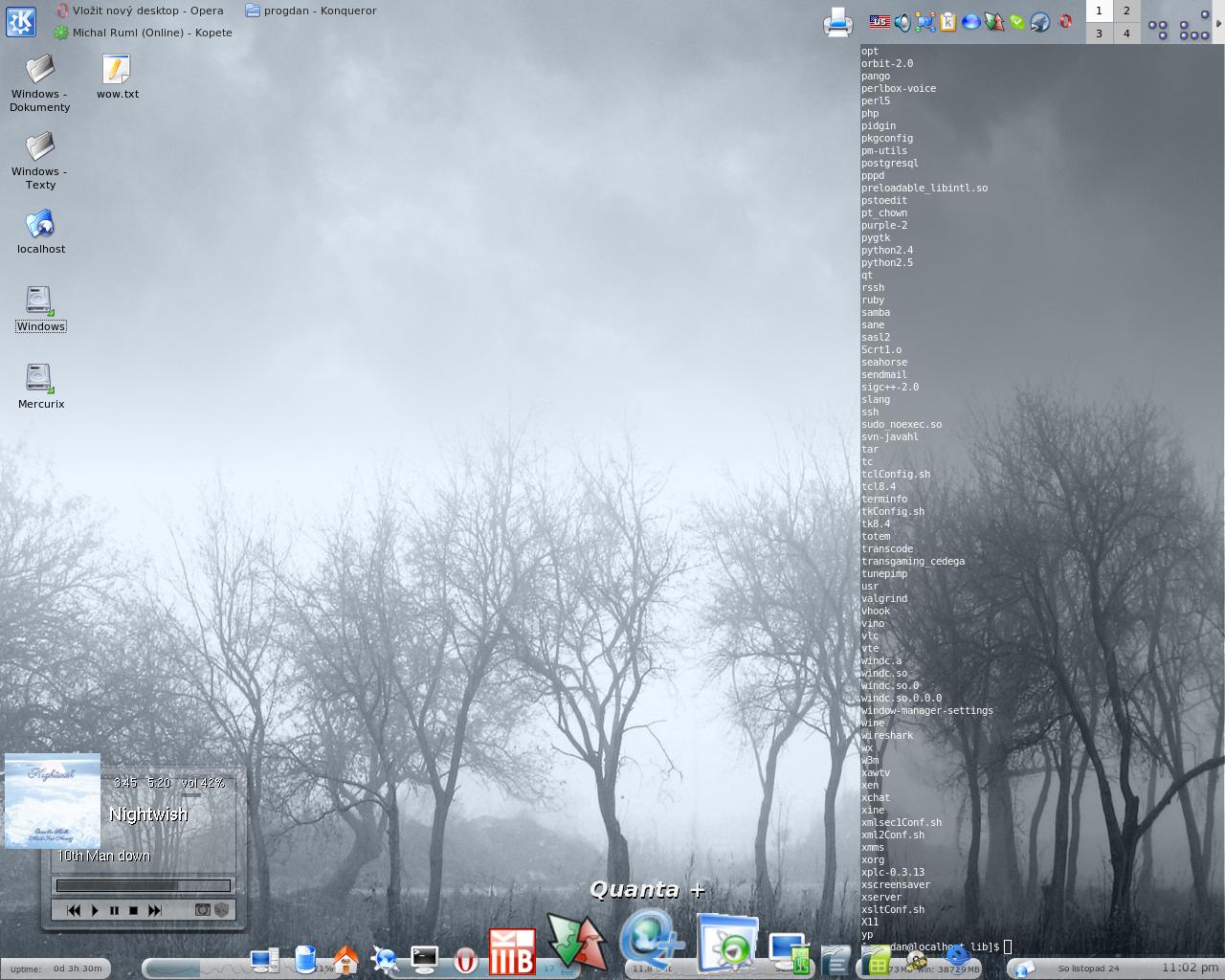Click 'preloadable_libintl.so' in terminal listing
This screenshot has height=980, width=1225.
(924, 188)
